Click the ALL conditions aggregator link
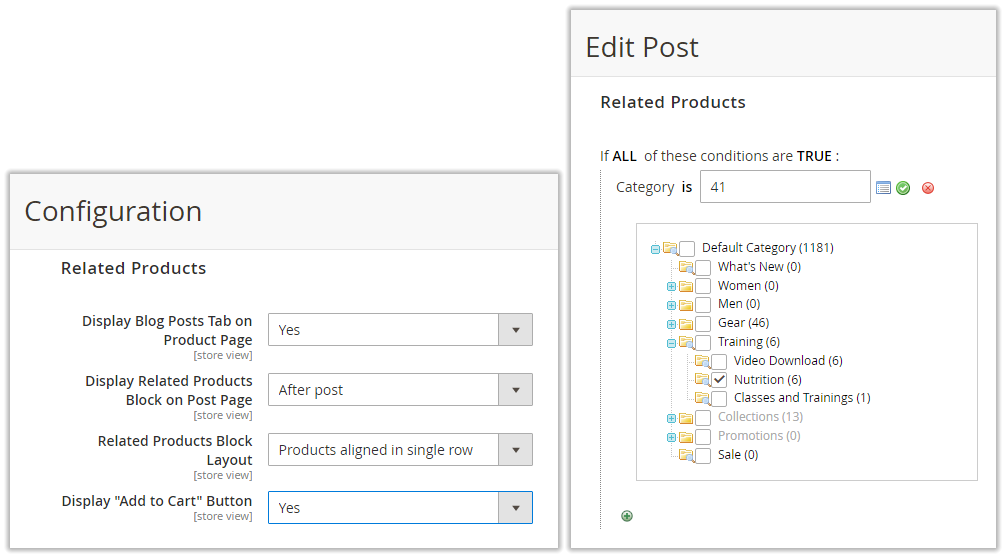 coord(624,156)
